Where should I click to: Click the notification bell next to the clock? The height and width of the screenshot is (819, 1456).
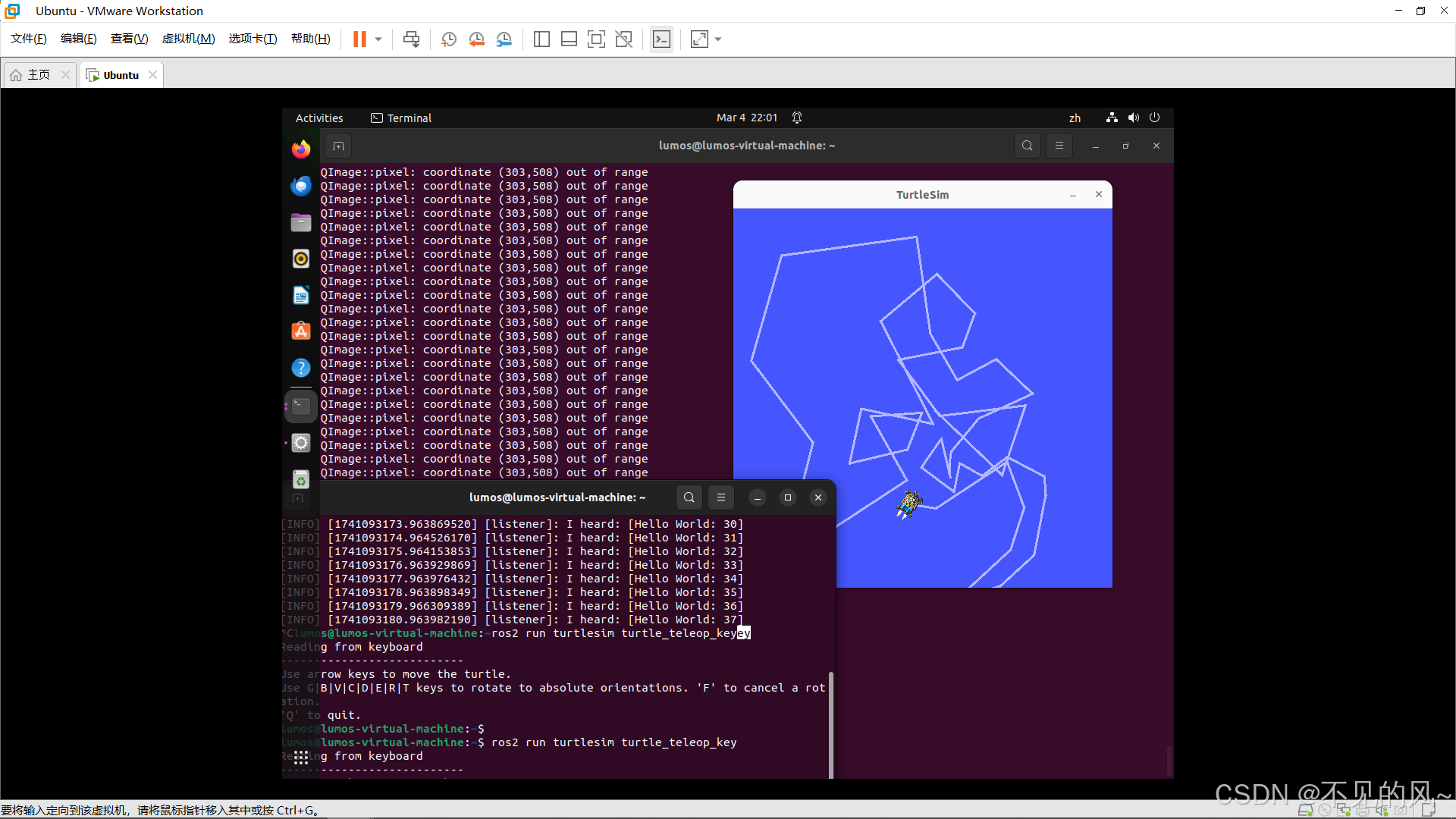click(x=796, y=118)
